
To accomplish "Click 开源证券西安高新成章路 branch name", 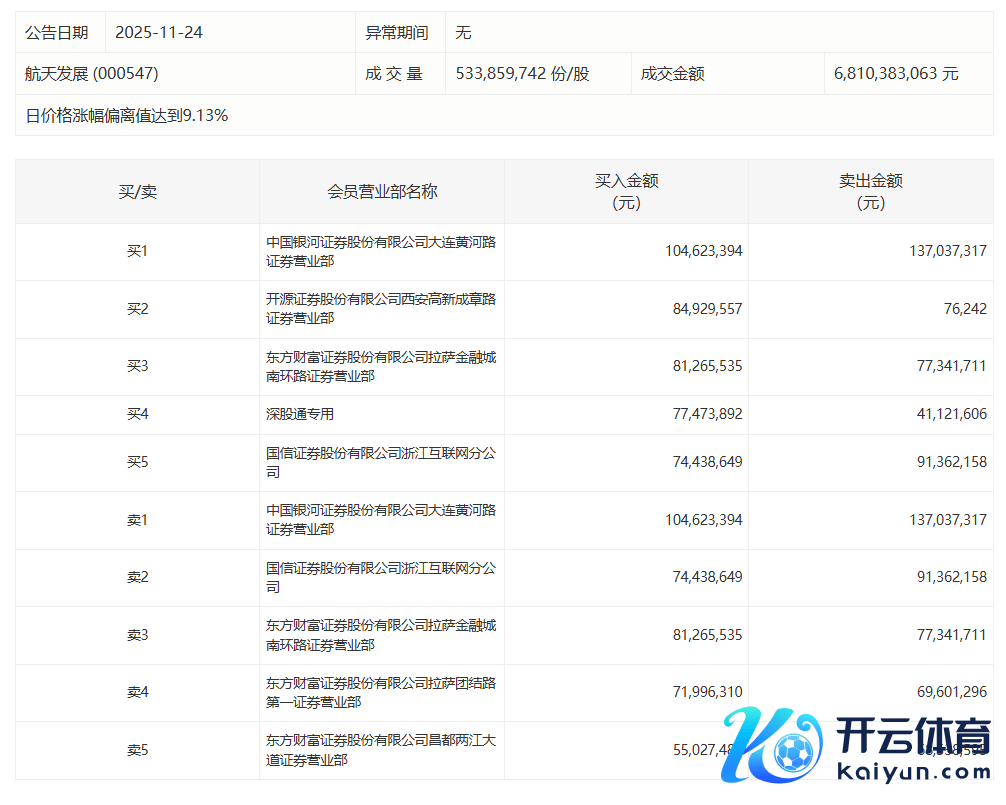I will point(380,309).
